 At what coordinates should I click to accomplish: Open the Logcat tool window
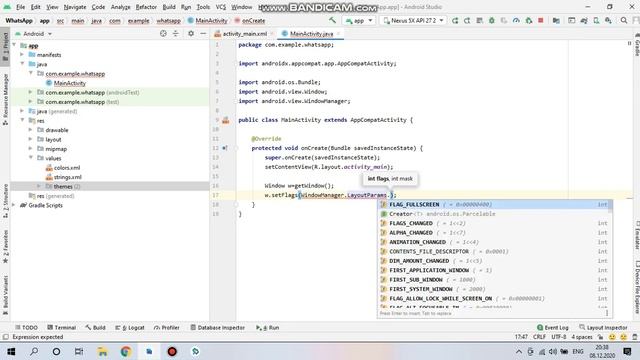click(x=130, y=327)
